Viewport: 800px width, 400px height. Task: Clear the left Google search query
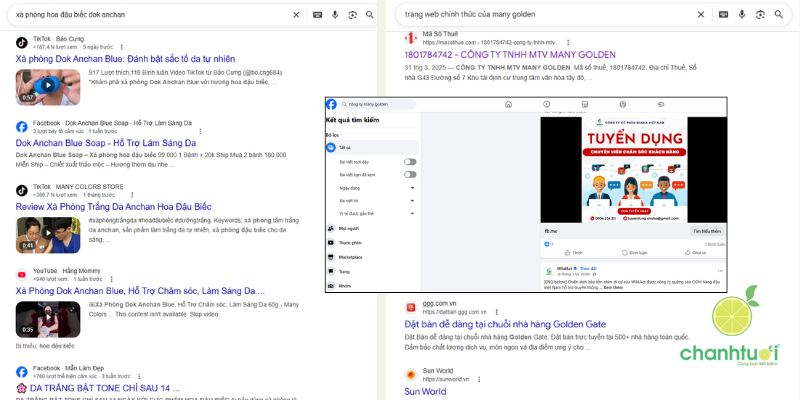[295, 15]
